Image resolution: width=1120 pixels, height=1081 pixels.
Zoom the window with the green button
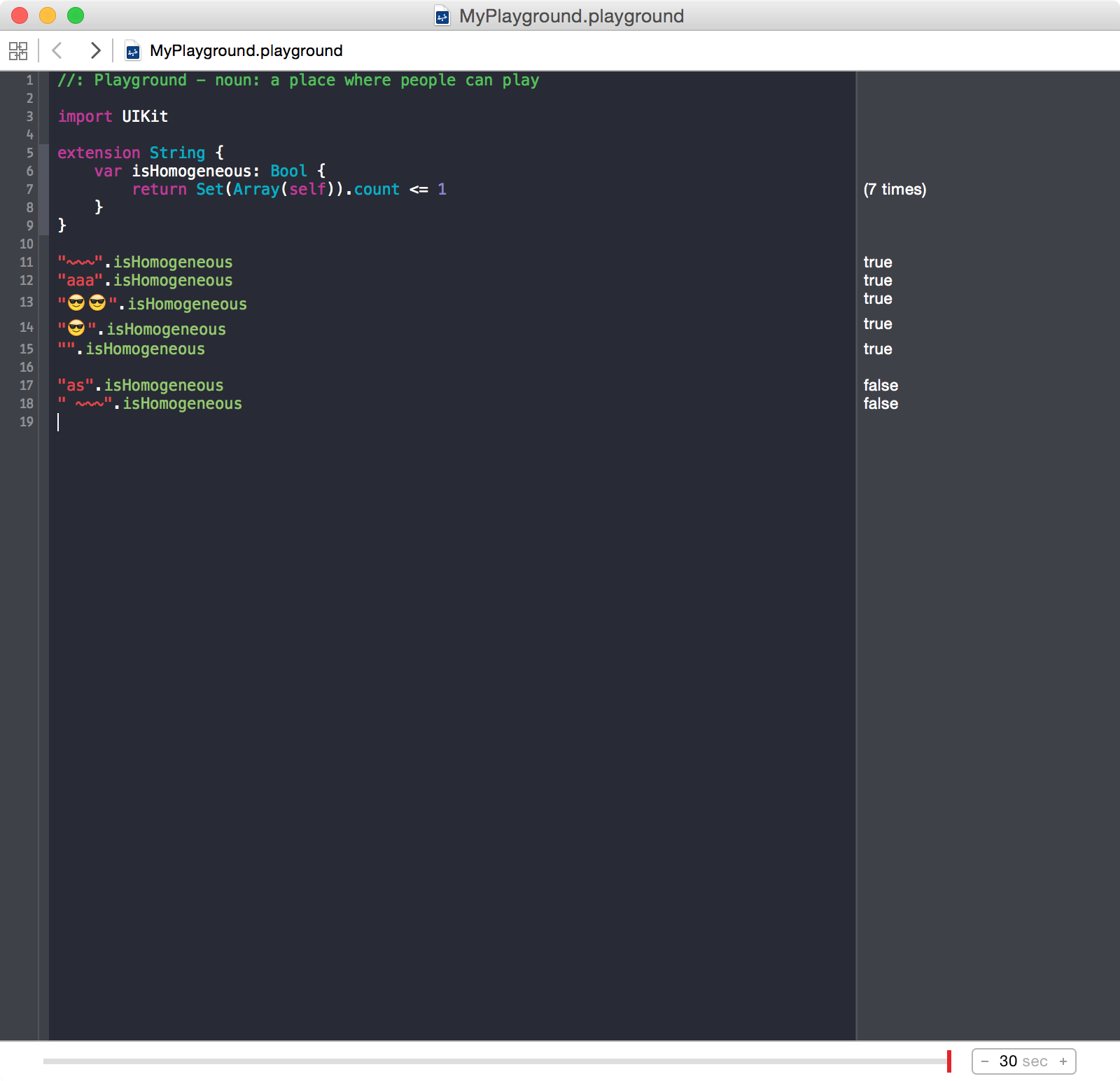(76, 15)
